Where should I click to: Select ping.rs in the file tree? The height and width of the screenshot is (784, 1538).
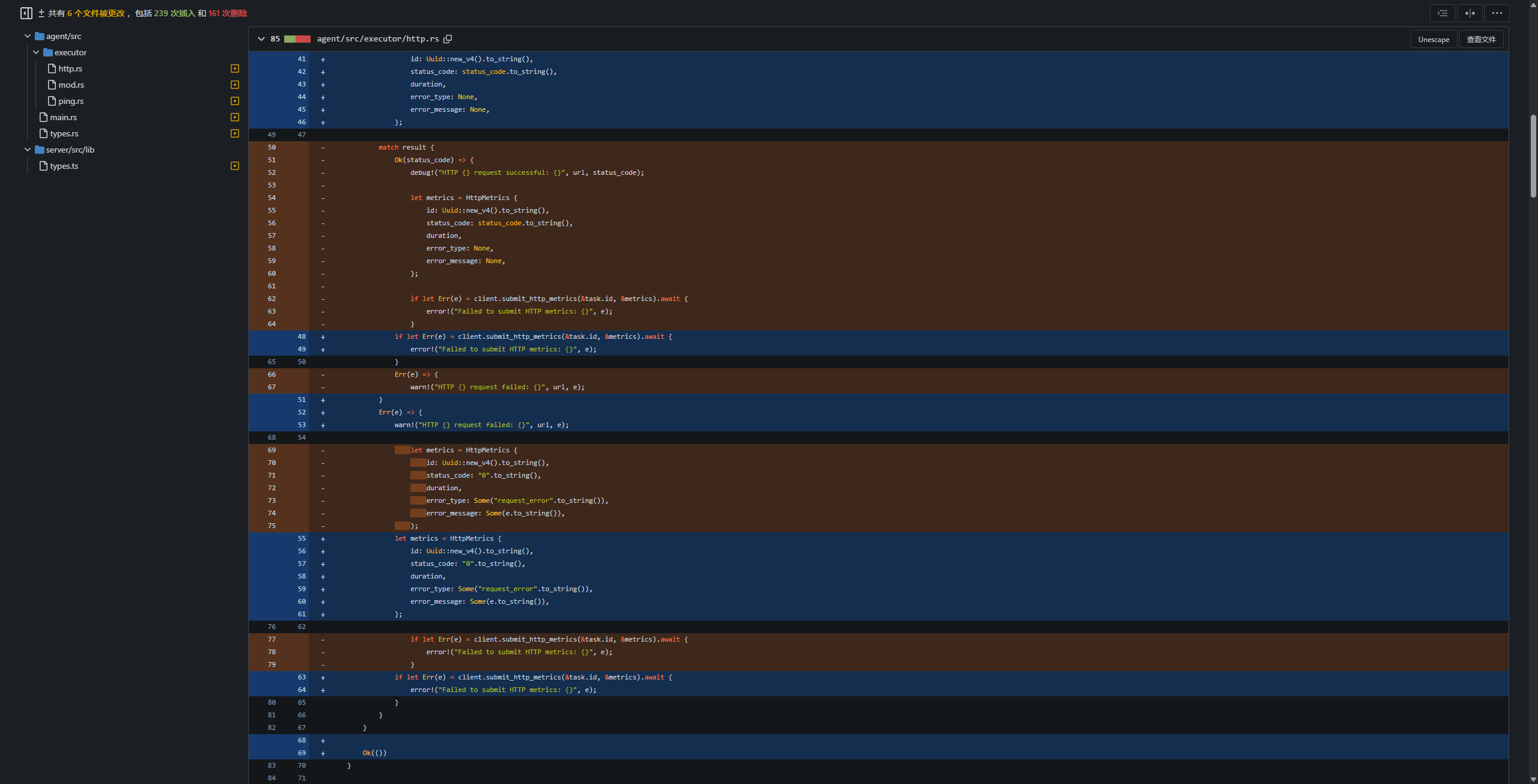click(x=71, y=101)
